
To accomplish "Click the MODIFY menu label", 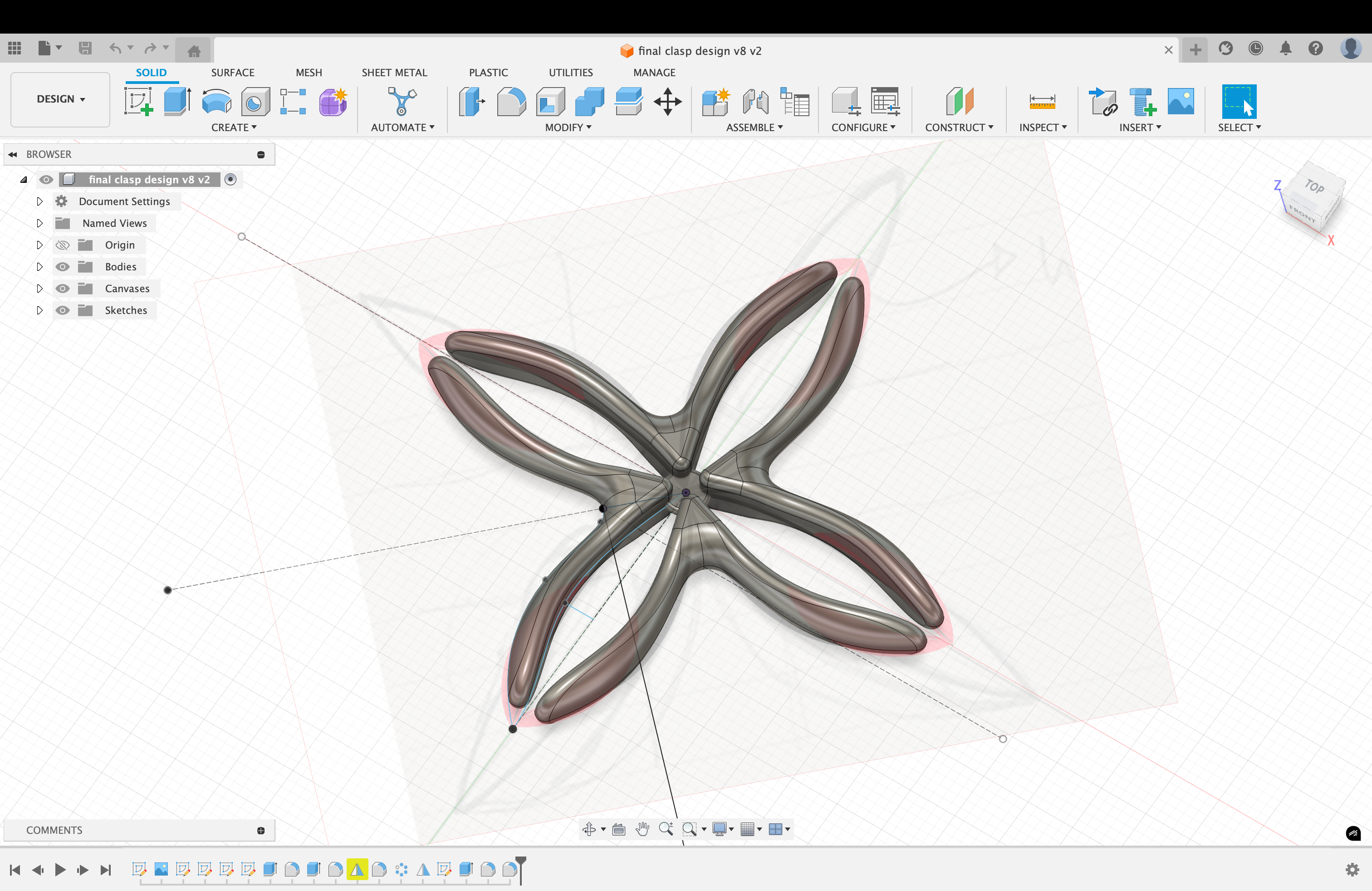I will pos(568,127).
